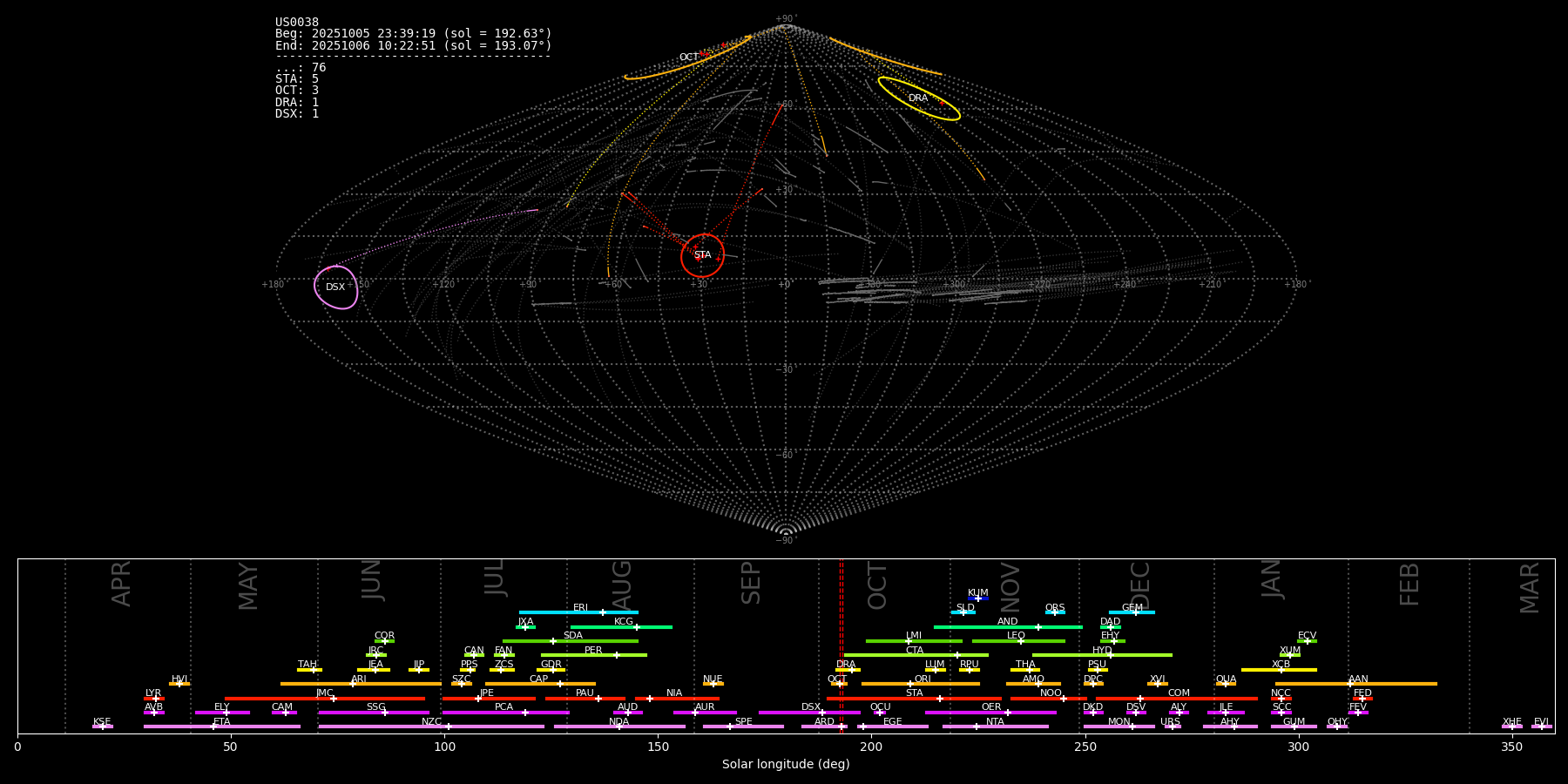Viewport: 1568px width, 784px height.
Task: Click the NUE shower label on timeline
Action: (713, 679)
